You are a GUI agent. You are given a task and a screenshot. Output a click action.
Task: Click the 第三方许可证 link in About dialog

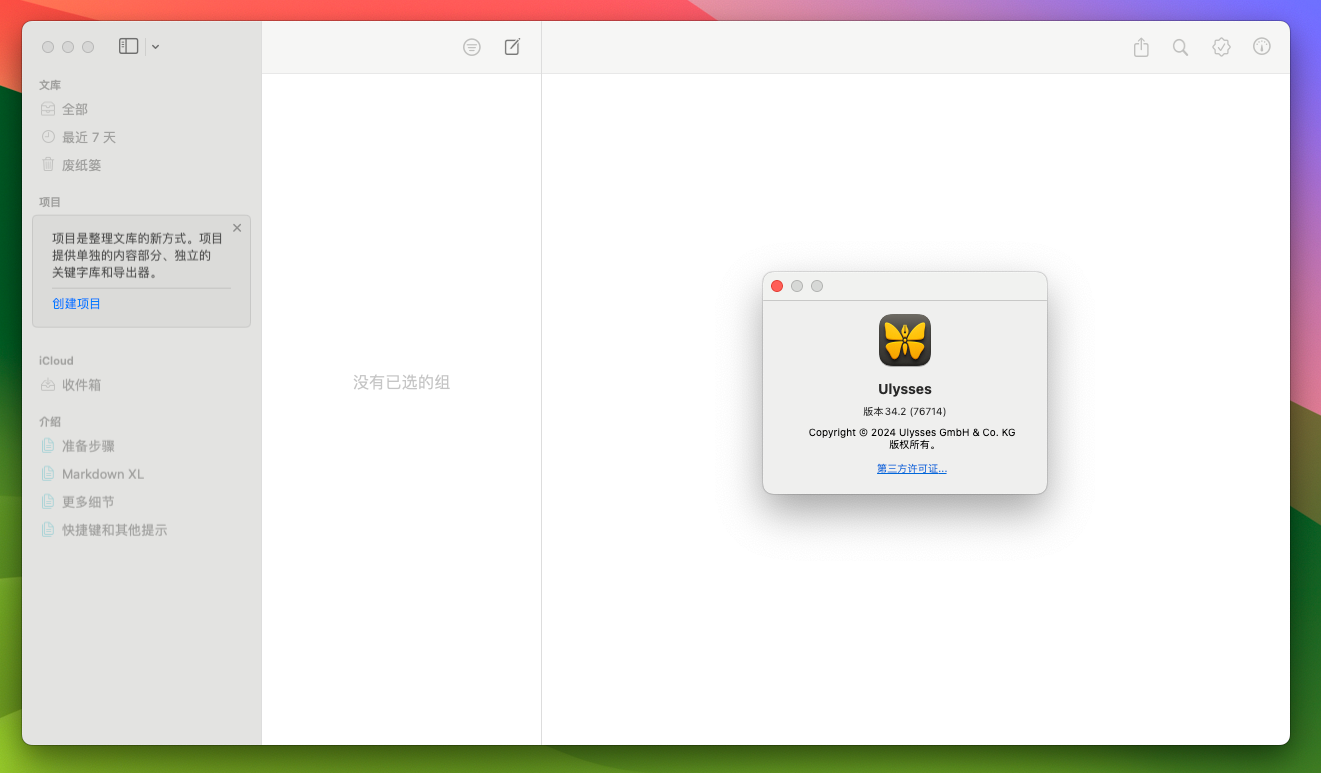911,469
